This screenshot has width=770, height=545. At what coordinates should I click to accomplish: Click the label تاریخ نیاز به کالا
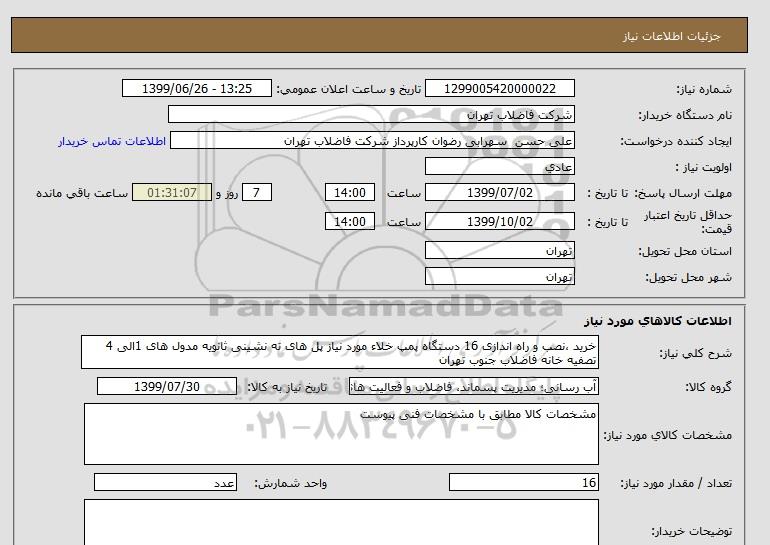click(287, 387)
